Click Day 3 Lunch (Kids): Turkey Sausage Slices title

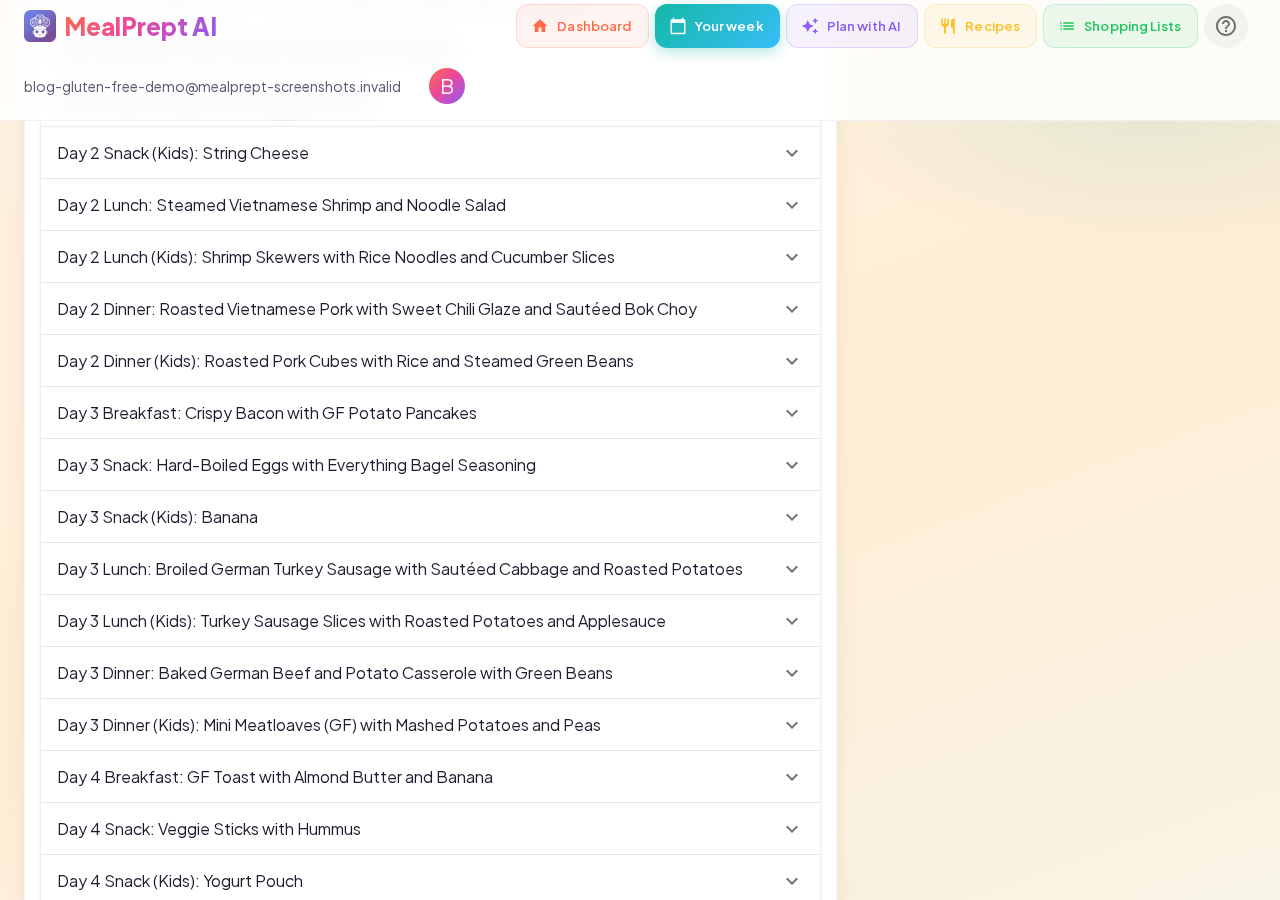(x=362, y=621)
